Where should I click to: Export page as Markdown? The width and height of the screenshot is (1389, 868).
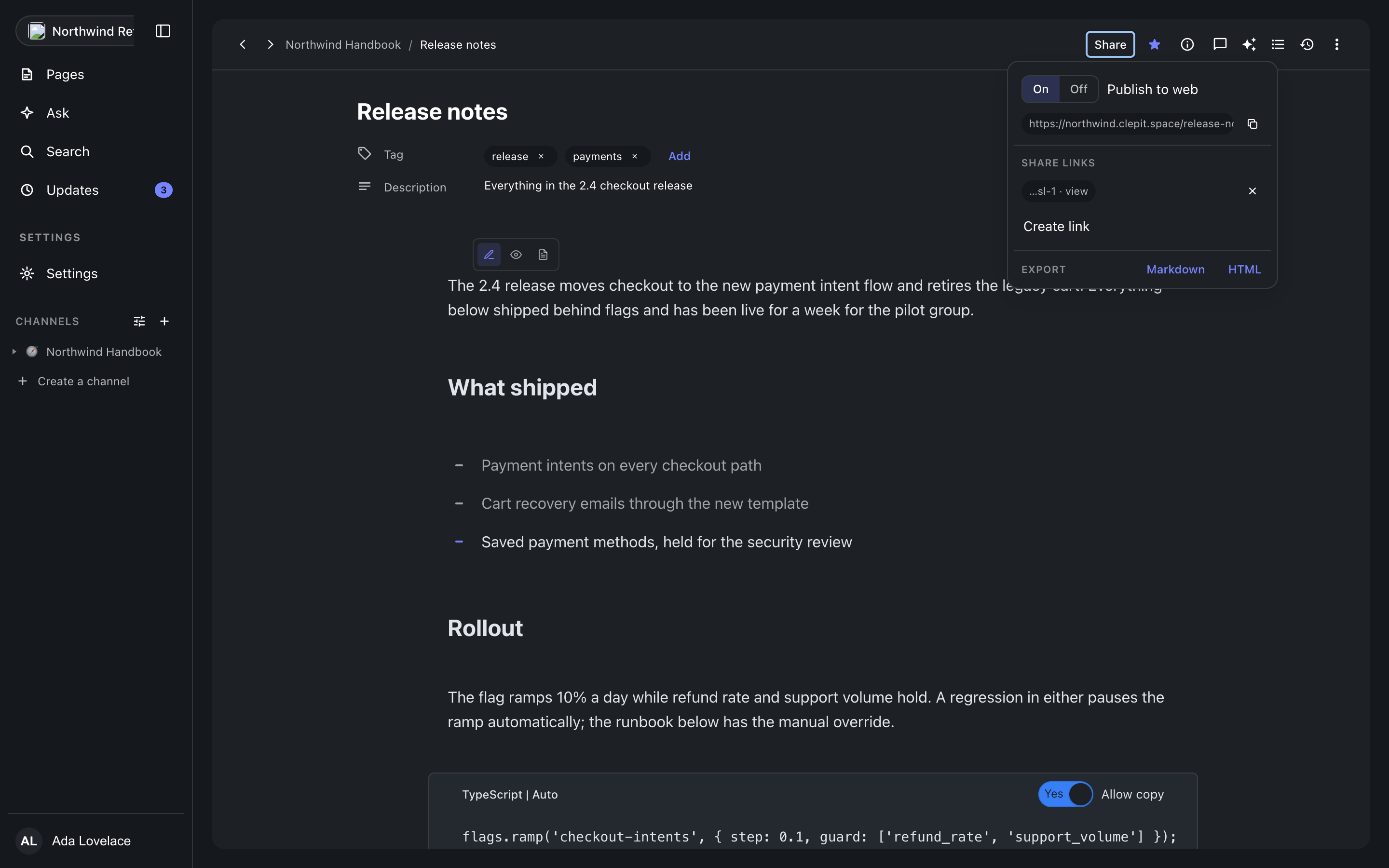tap(1175, 269)
